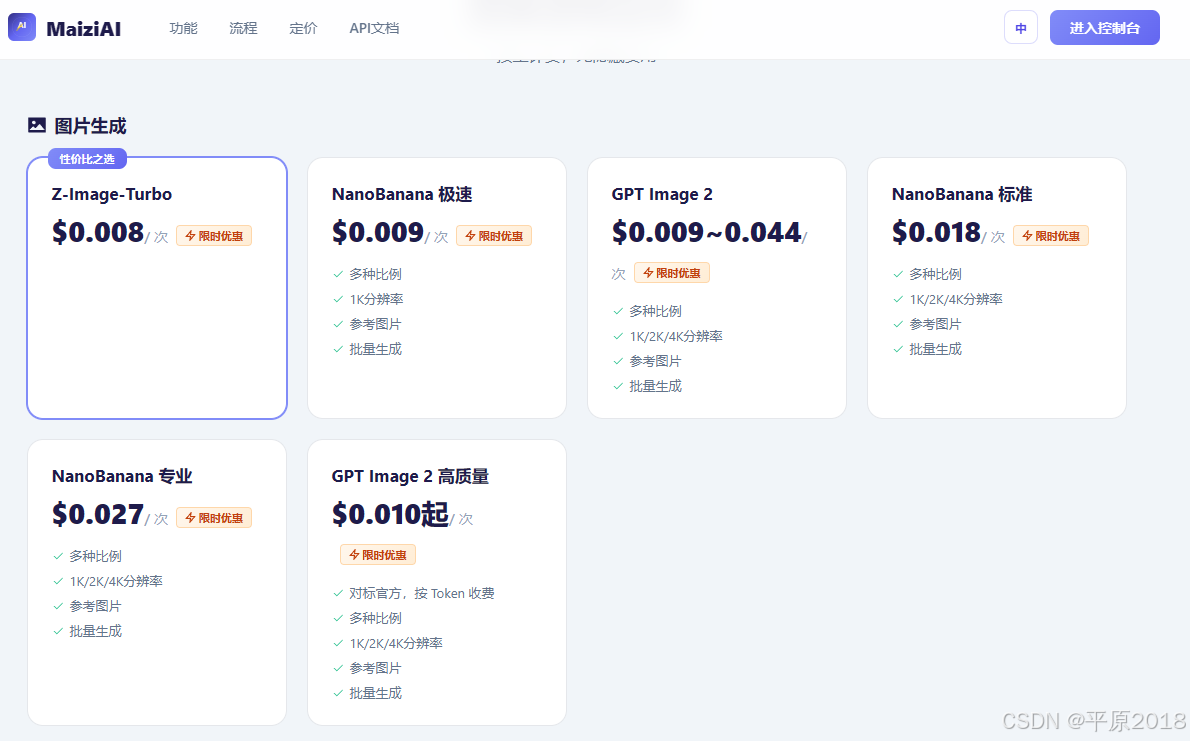This screenshot has height=741, width=1190.
Task: Click the MaiziAI logo icon
Action: pyautogui.click(x=22, y=27)
